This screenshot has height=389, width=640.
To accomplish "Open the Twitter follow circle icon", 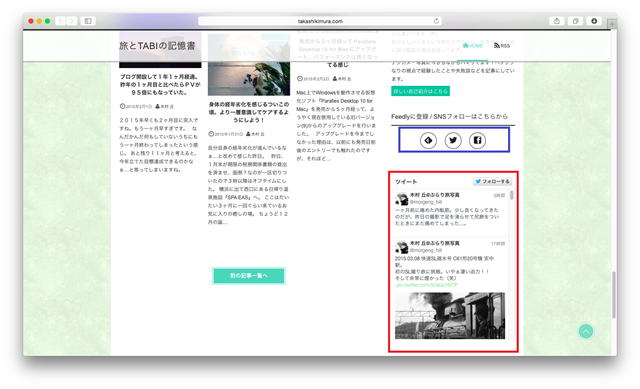I will point(453,140).
